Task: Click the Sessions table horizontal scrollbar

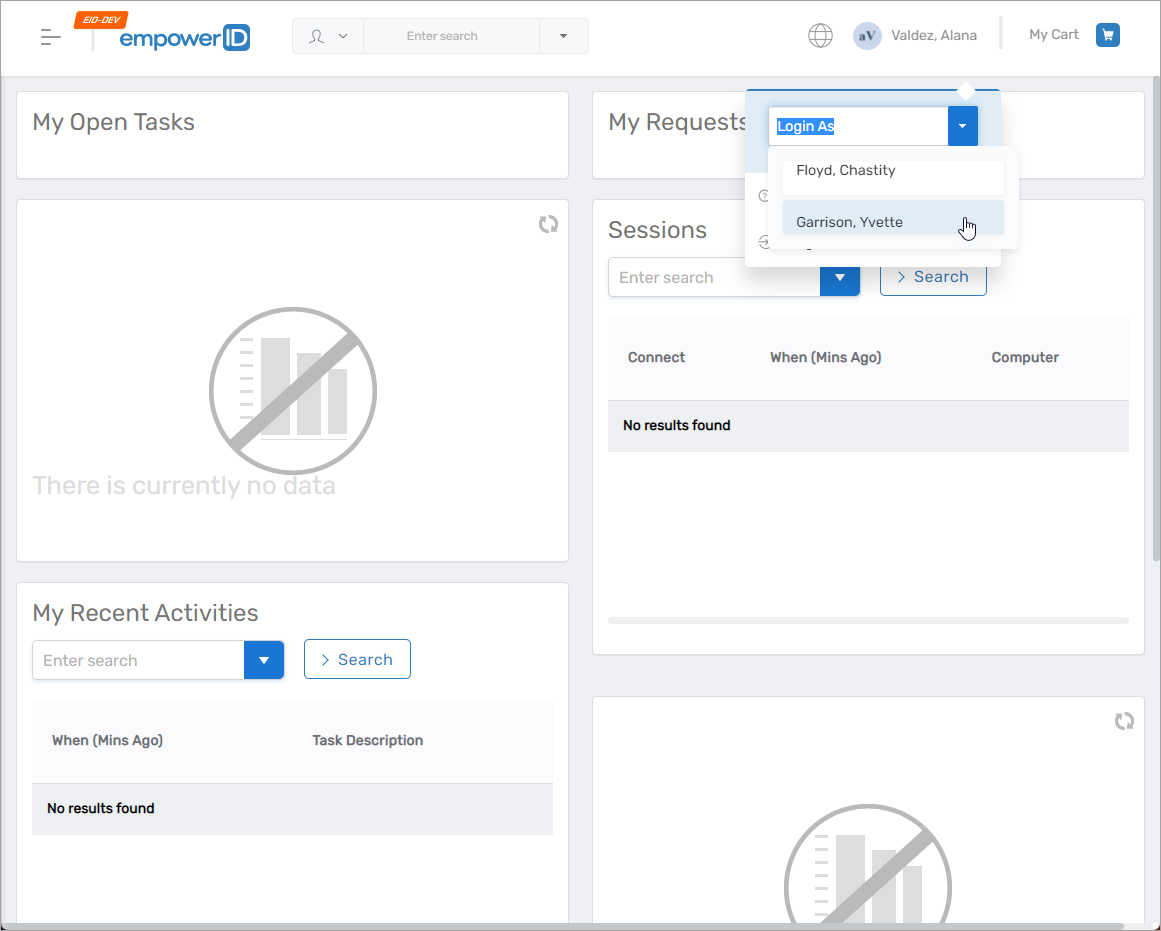Action: click(867, 620)
